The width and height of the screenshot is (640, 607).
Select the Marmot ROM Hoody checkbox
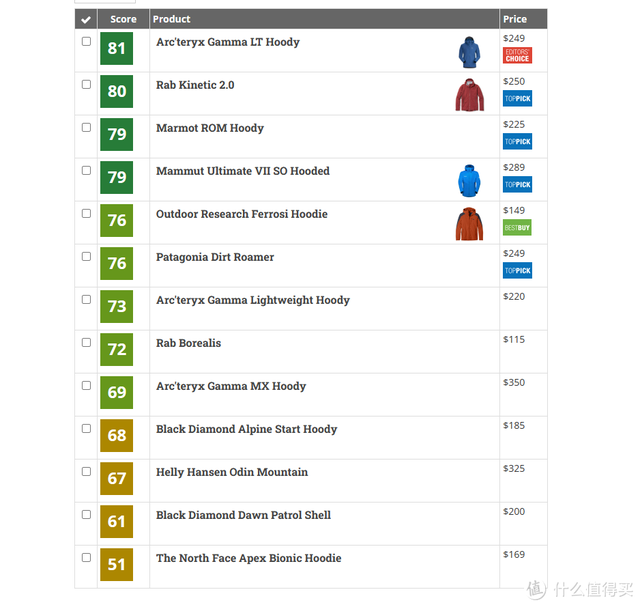coord(86,127)
